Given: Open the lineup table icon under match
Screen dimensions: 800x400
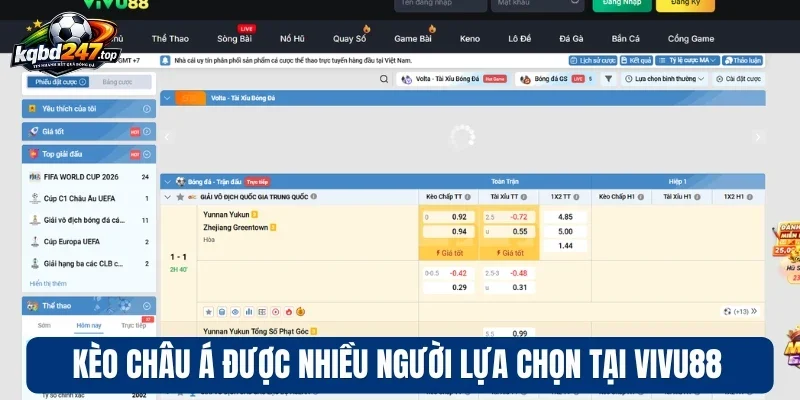Looking at the screenshot, I should [x=262, y=311].
